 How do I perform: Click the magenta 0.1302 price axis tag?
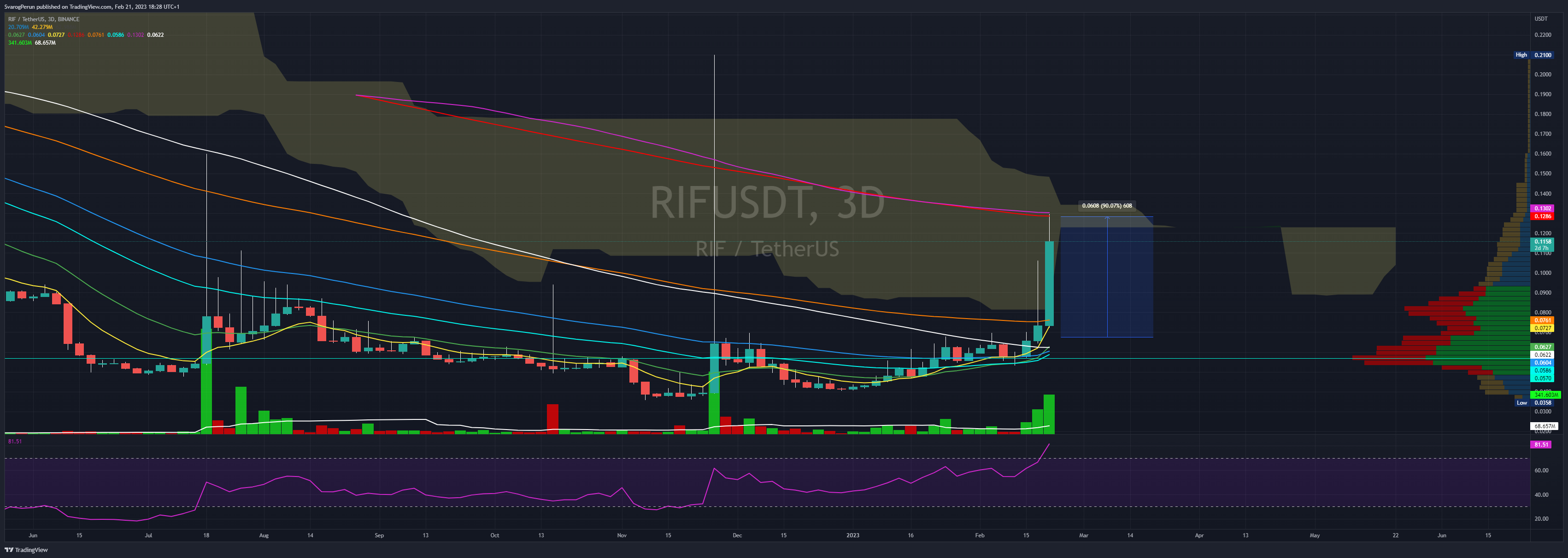(x=1543, y=209)
